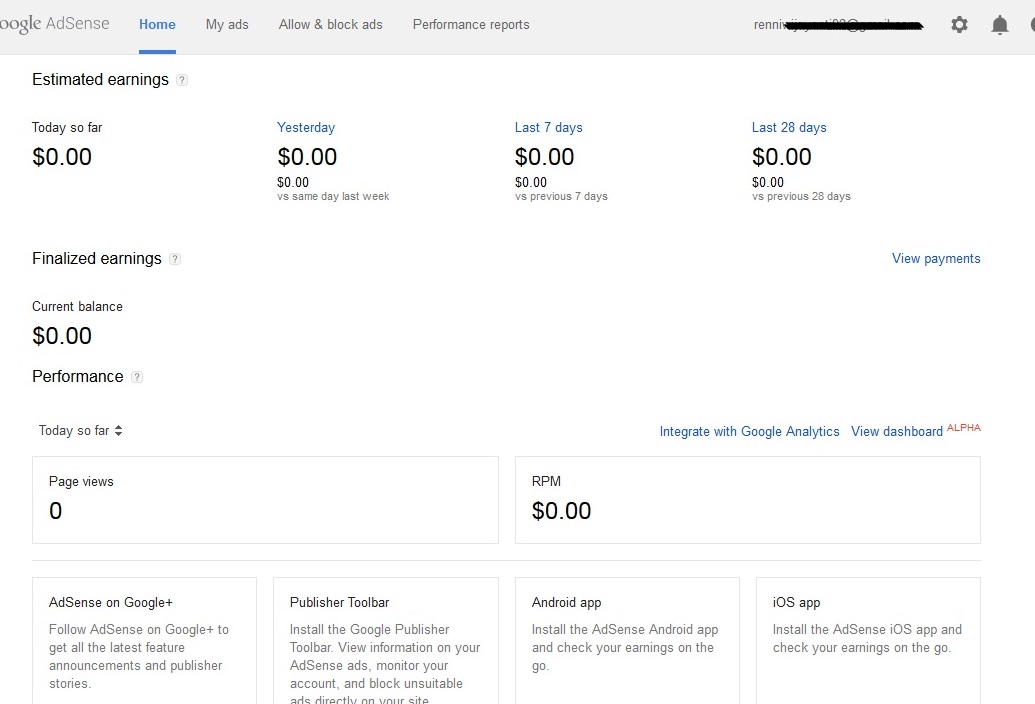The height and width of the screenshot is (704, 1035).
Task: Click the View payments link
Action: (936, 259)
